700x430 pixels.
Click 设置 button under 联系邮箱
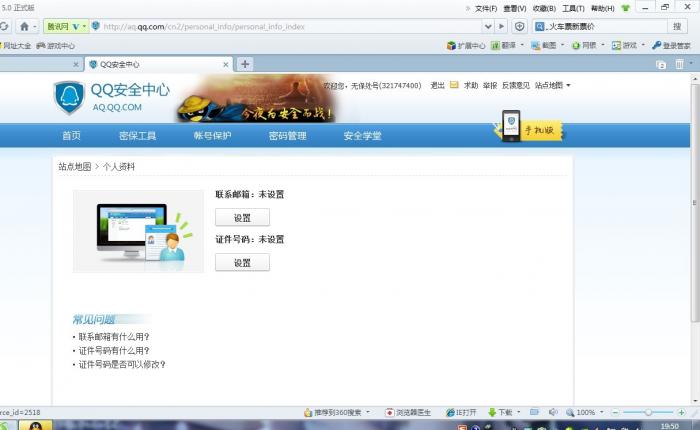[x=242, y=217]
